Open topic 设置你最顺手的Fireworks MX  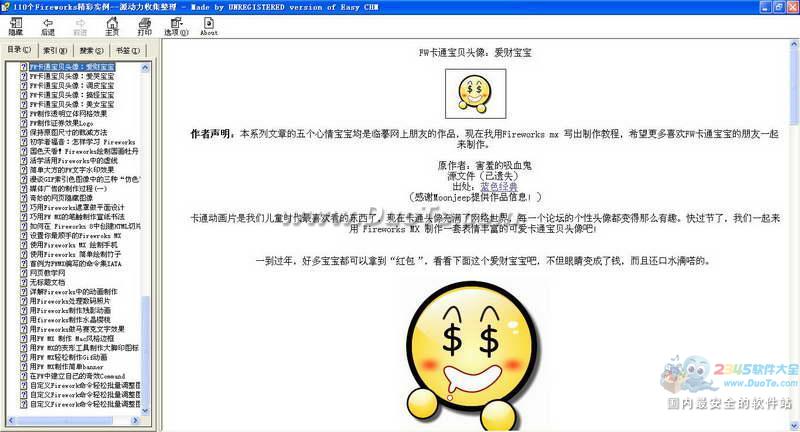pyautogui.click(x=76, y=235)
